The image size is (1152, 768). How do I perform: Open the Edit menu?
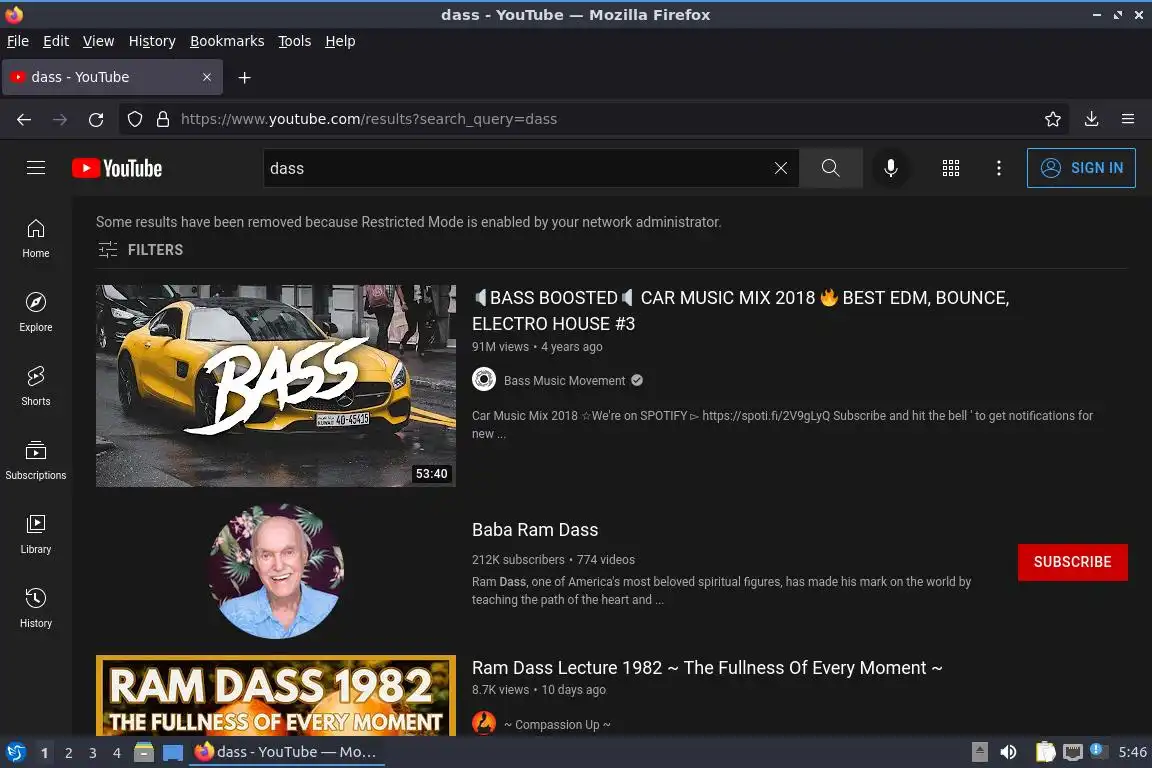(x=56, y=41)
